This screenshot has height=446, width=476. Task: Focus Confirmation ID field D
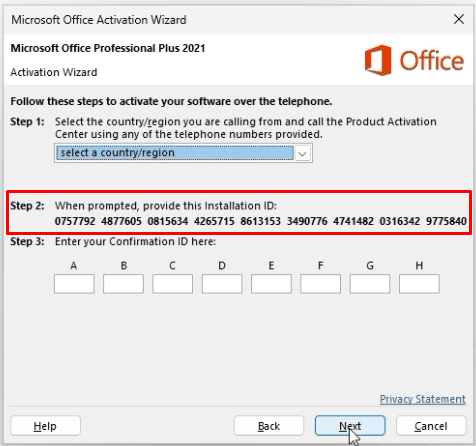[222, 284]
